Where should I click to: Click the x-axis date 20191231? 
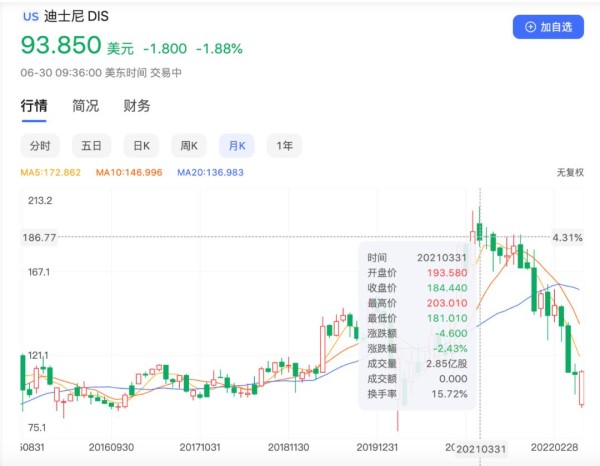pos(377,447)
